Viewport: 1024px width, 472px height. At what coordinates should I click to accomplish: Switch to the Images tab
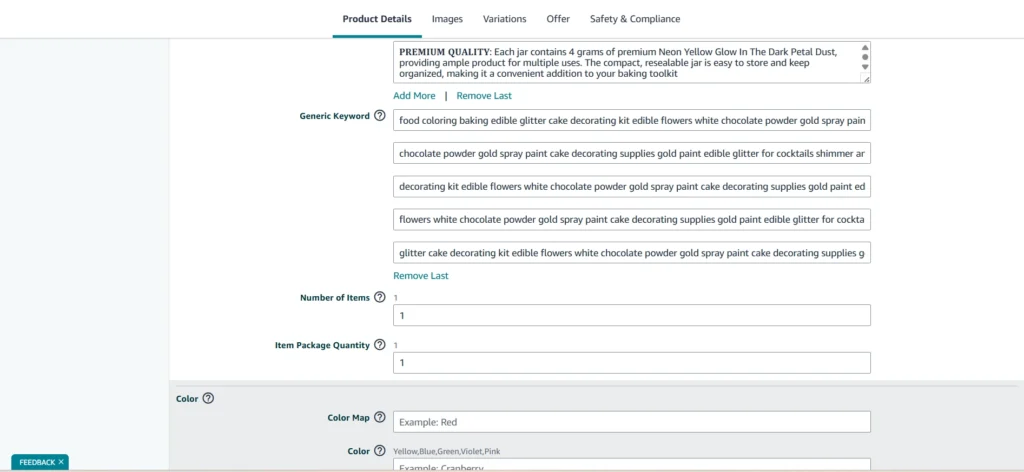pos(447,19)
